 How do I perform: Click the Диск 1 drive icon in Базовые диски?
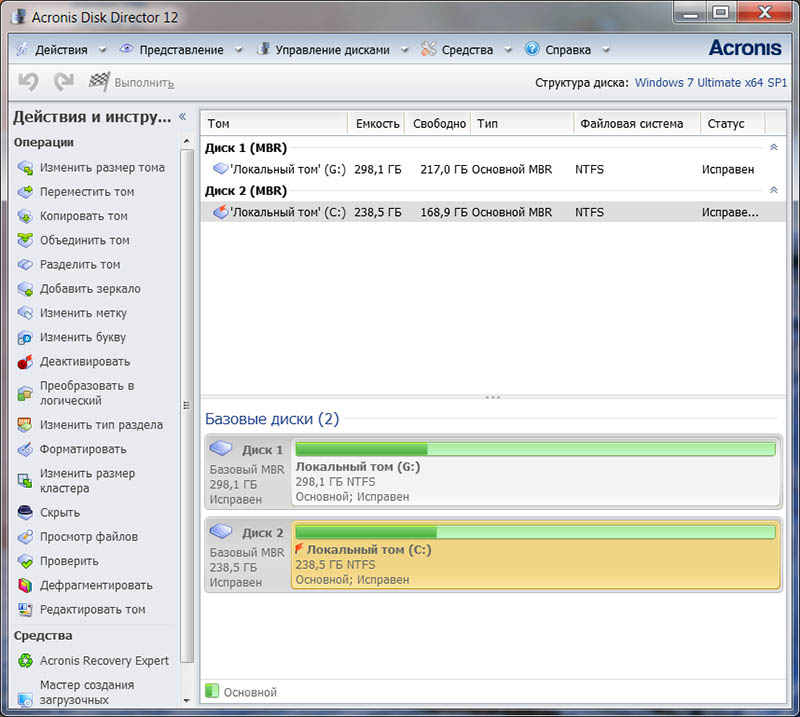221,449
